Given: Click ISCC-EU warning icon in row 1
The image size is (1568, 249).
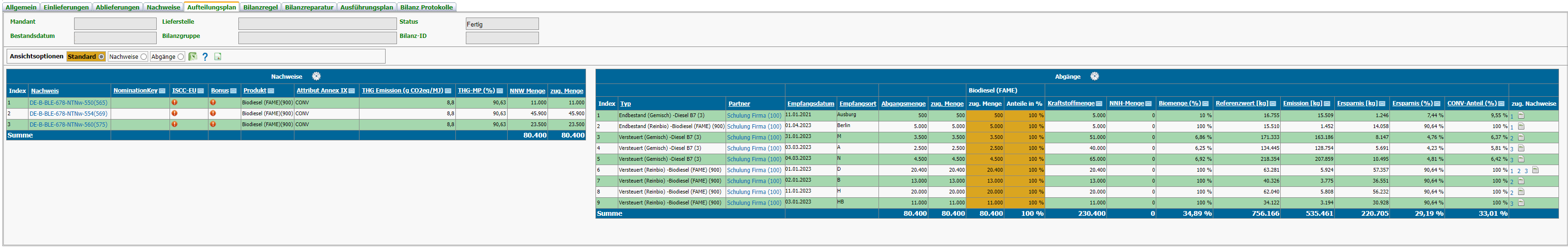Looking at the screenshot, I should coord(175,102).
